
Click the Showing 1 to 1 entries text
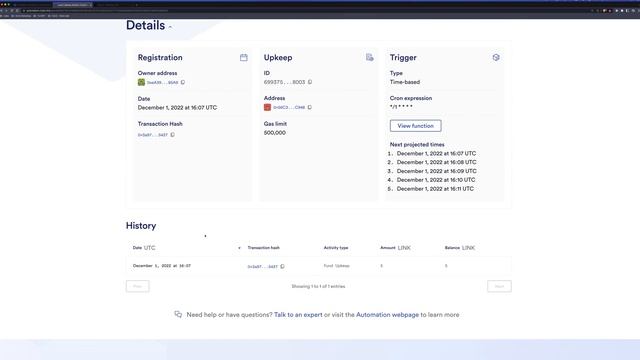coord(318,287)
